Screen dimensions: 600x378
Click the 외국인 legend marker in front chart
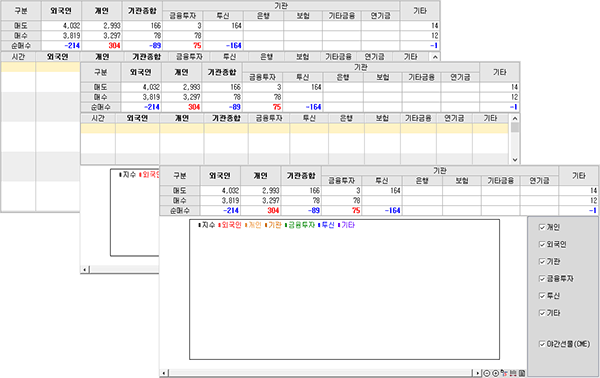tap(220, 225)
